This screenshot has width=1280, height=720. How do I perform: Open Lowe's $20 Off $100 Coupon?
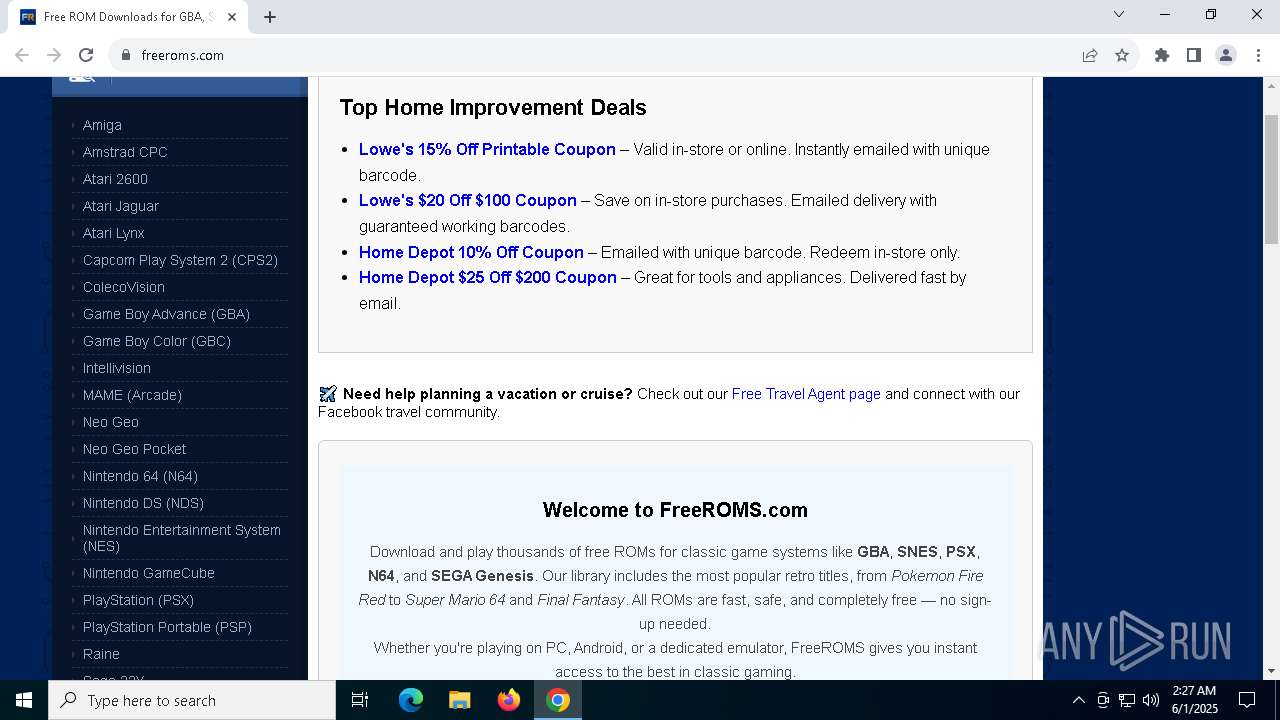(468, 200)
